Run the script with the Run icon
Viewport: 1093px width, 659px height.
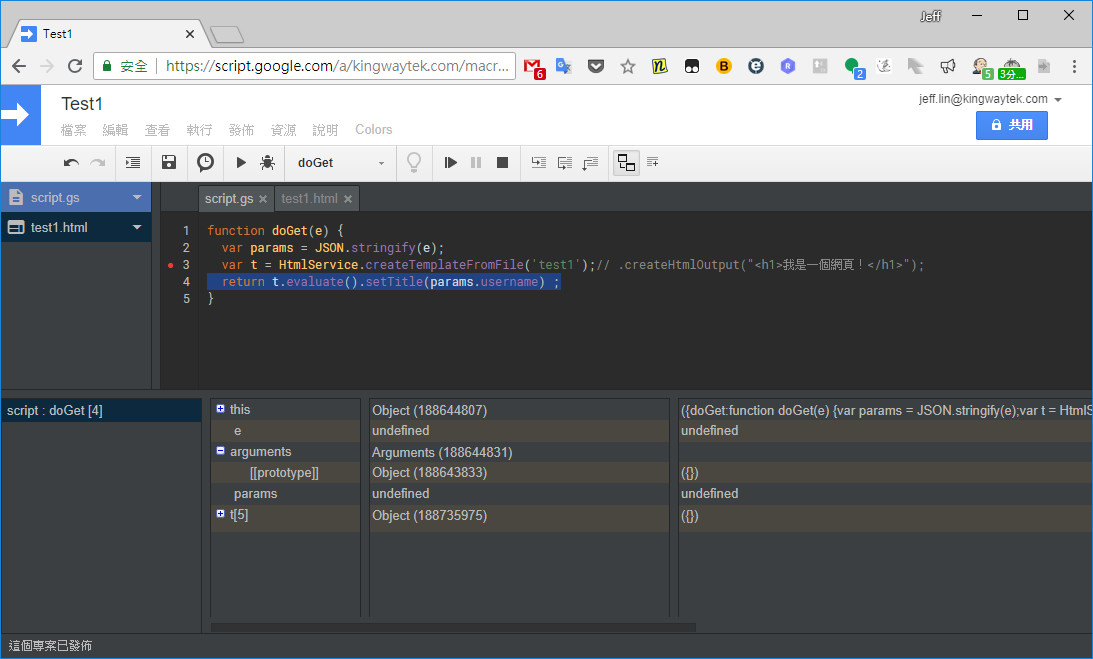[240, 162]
